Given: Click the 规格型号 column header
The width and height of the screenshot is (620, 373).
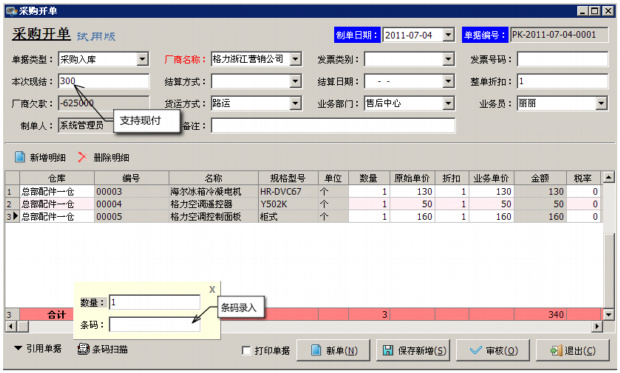Looking at the screenshot, I should (288, 178).
